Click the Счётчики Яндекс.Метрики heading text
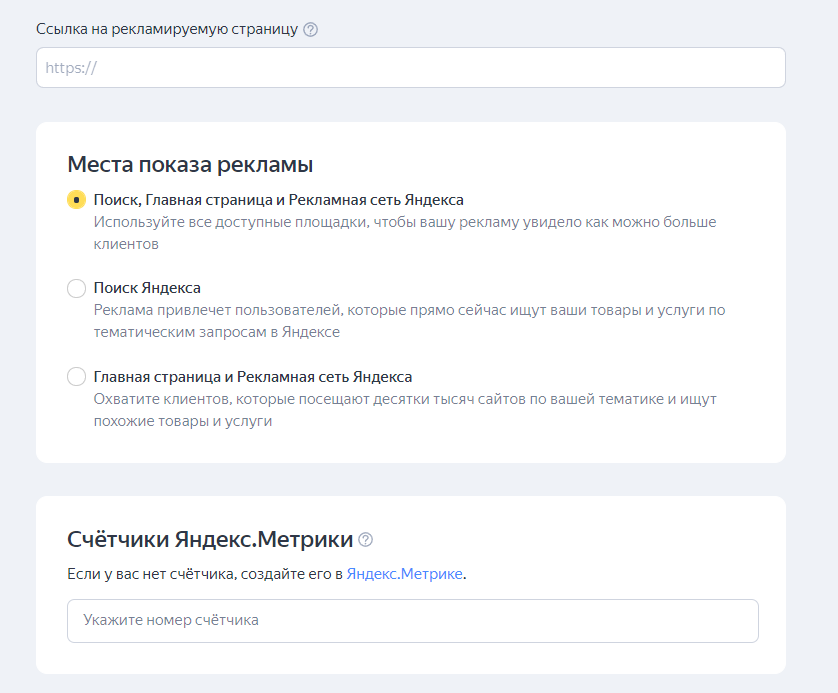This screenshot has width=838, height=693. point(210,539)
